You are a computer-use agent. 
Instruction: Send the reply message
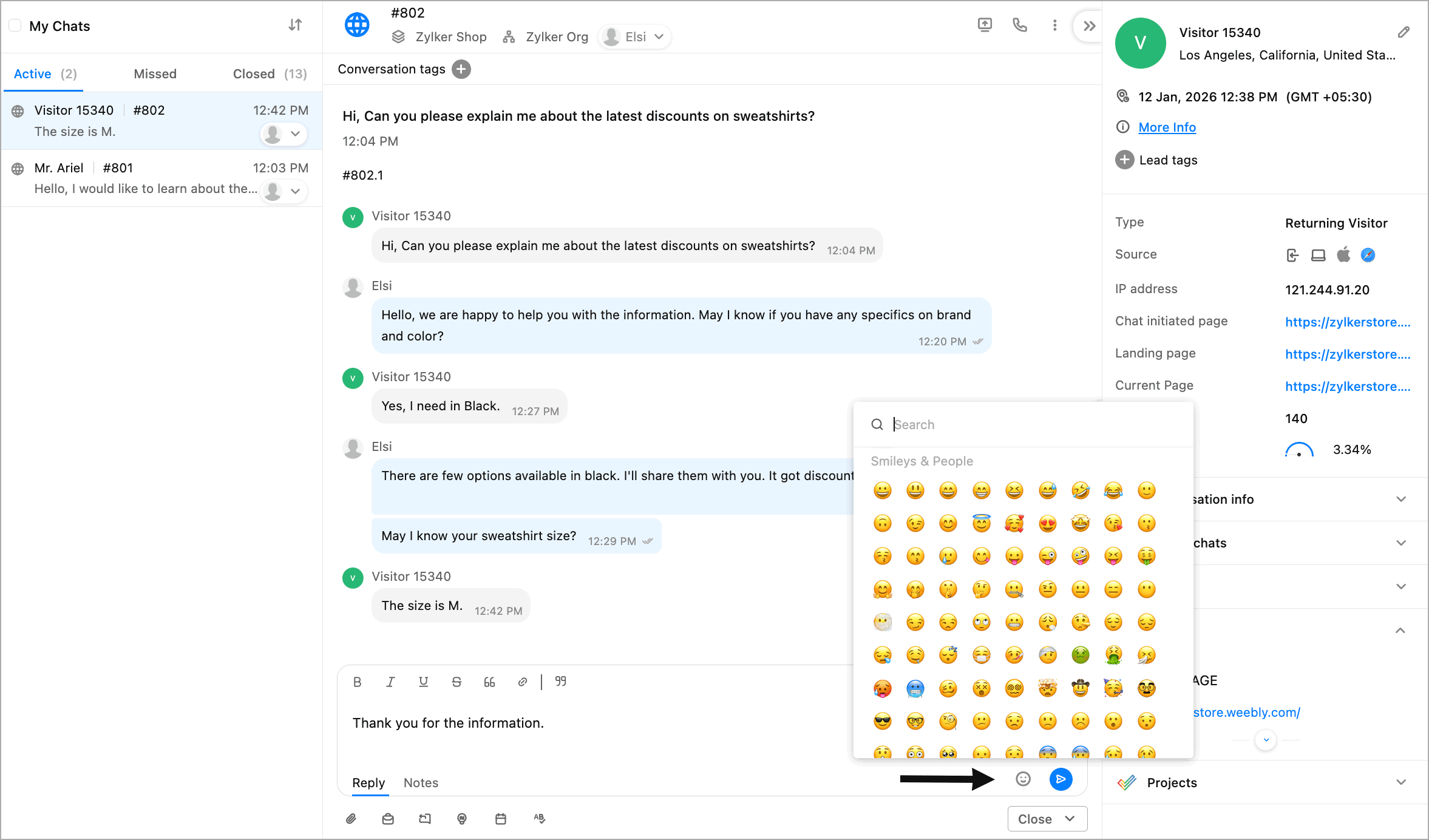pos(1061,779)
